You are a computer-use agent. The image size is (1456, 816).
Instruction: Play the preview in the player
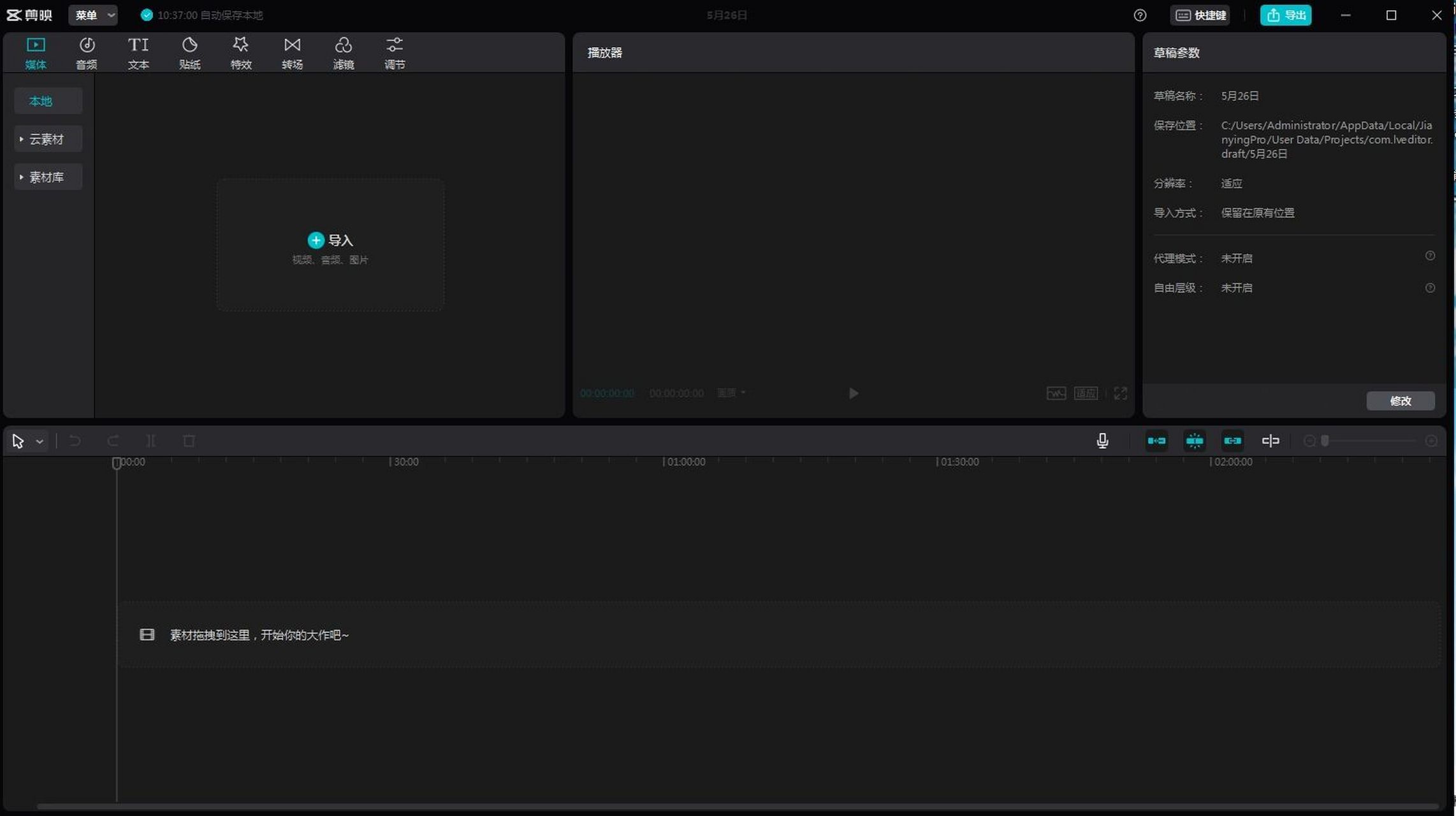[853, 393]
